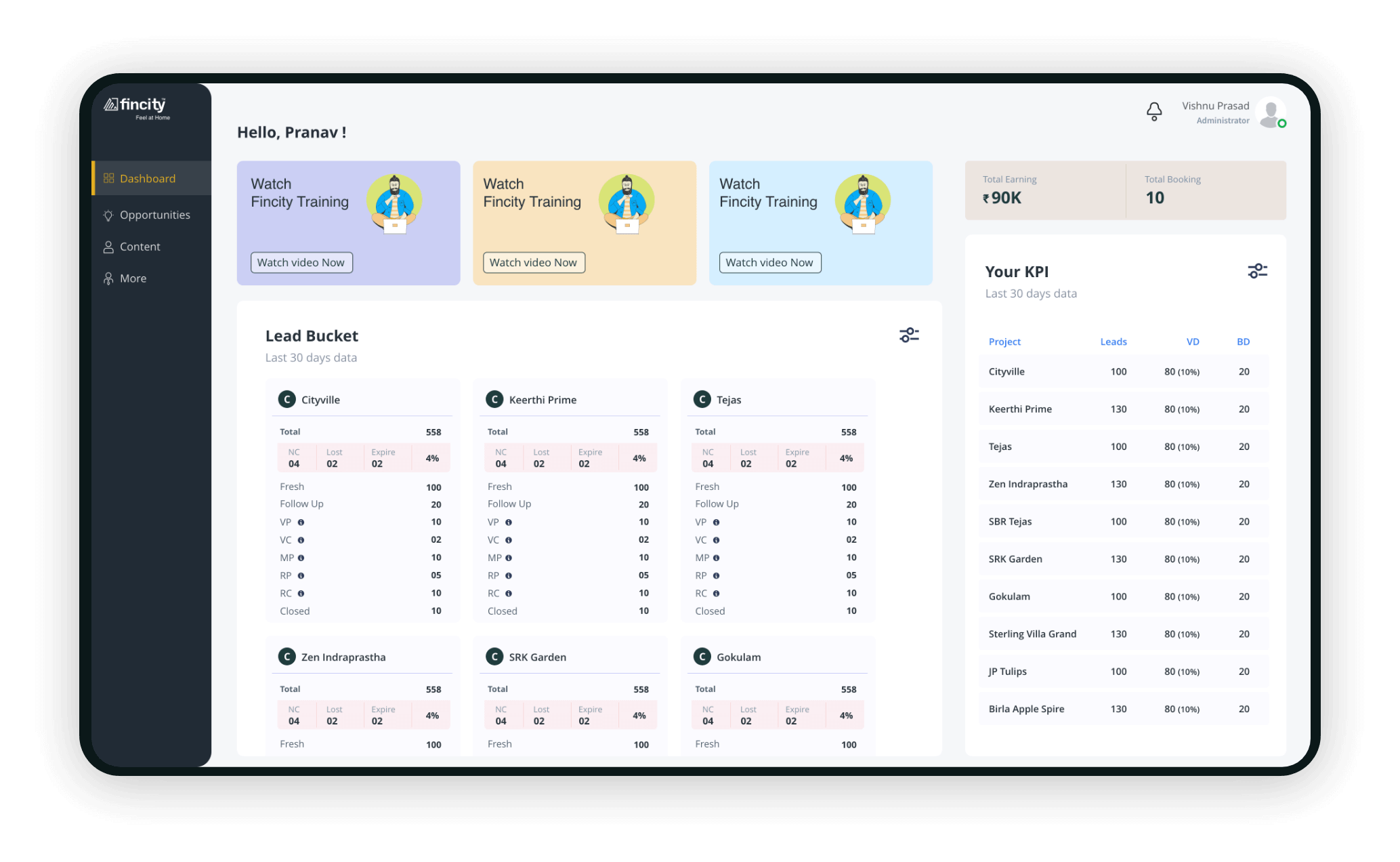Click RP info icon in Cityville card
The height and width of the screenshot is (862, 1400).
coord(301,575)
